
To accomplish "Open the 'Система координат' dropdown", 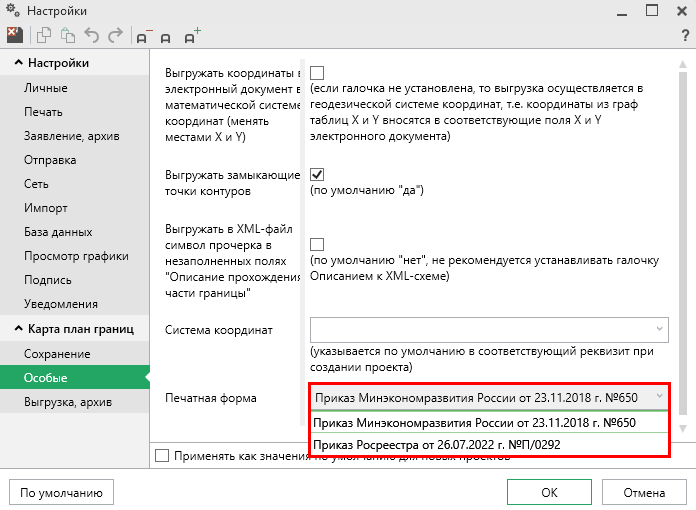I will point(489,329).
